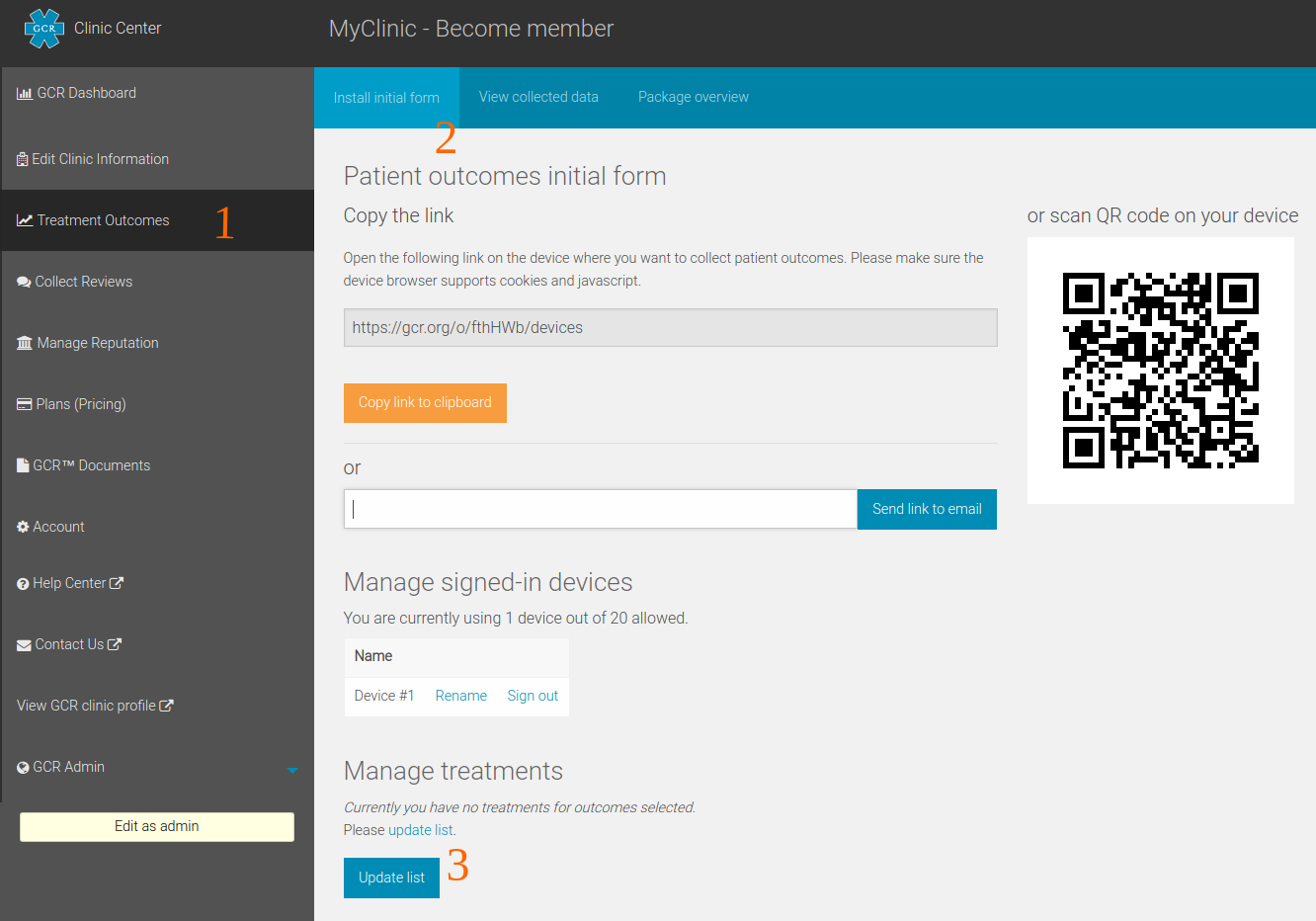Go to Collect Reviews section

click(158, 282)
